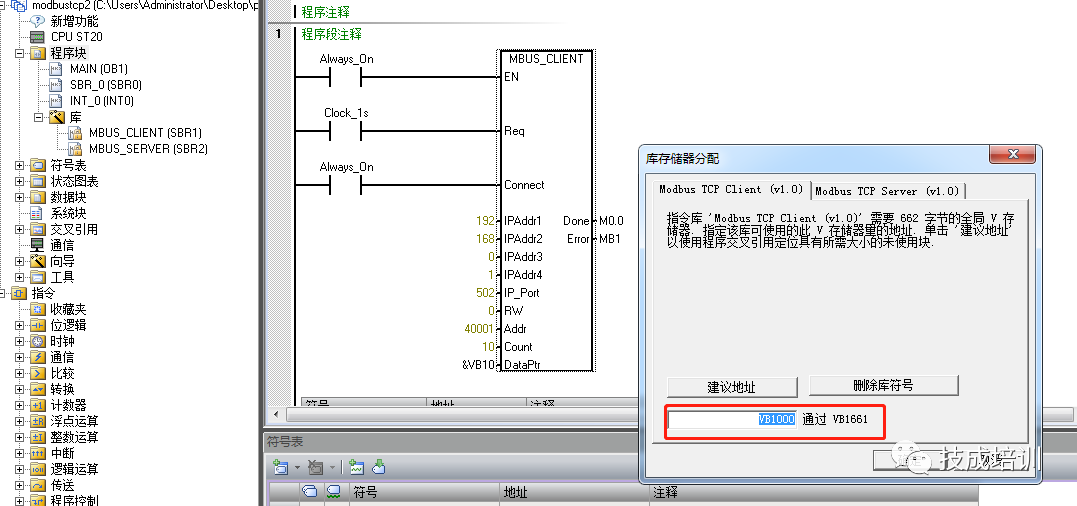Click the 指令 instructions root icon
The image size is (1077, 506).
pos(19,294)
